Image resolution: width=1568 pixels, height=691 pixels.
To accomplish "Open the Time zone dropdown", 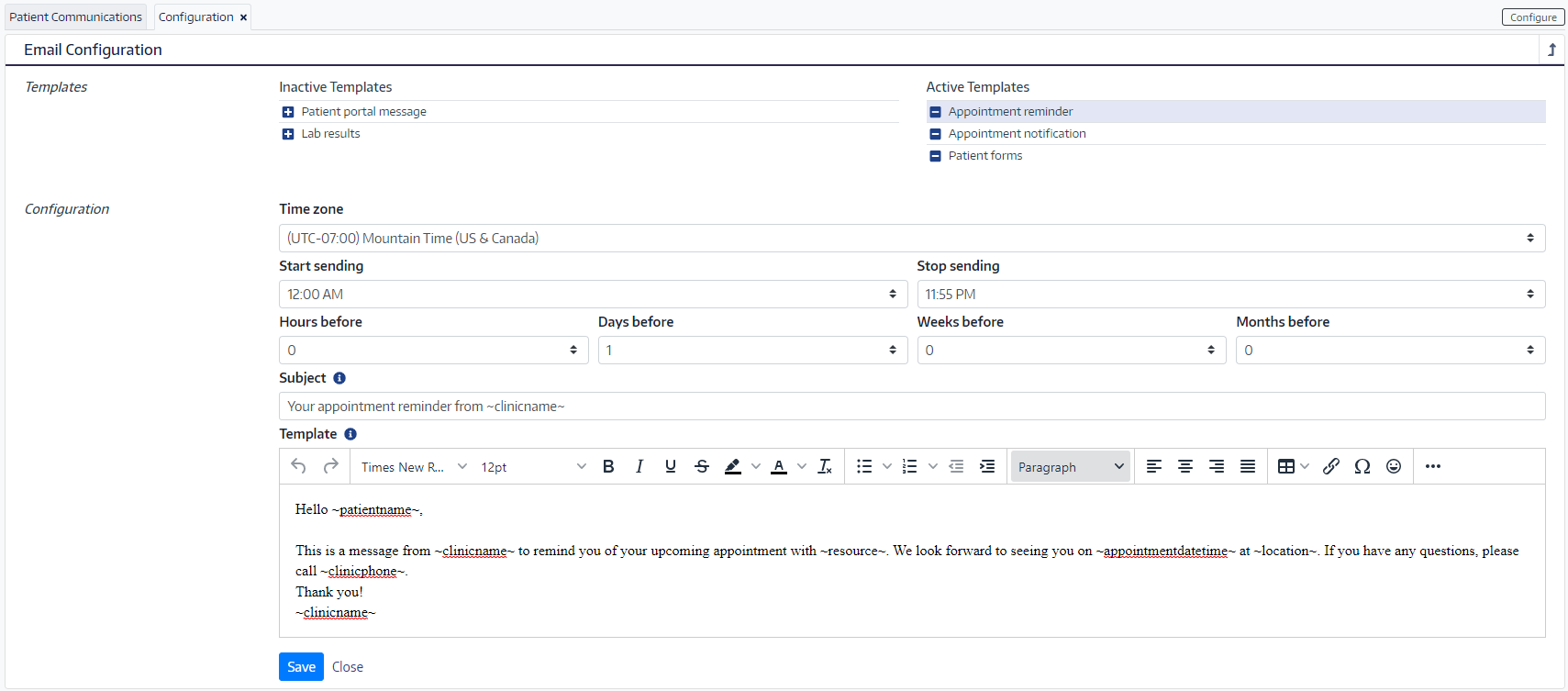I will [x=912, y=238].
